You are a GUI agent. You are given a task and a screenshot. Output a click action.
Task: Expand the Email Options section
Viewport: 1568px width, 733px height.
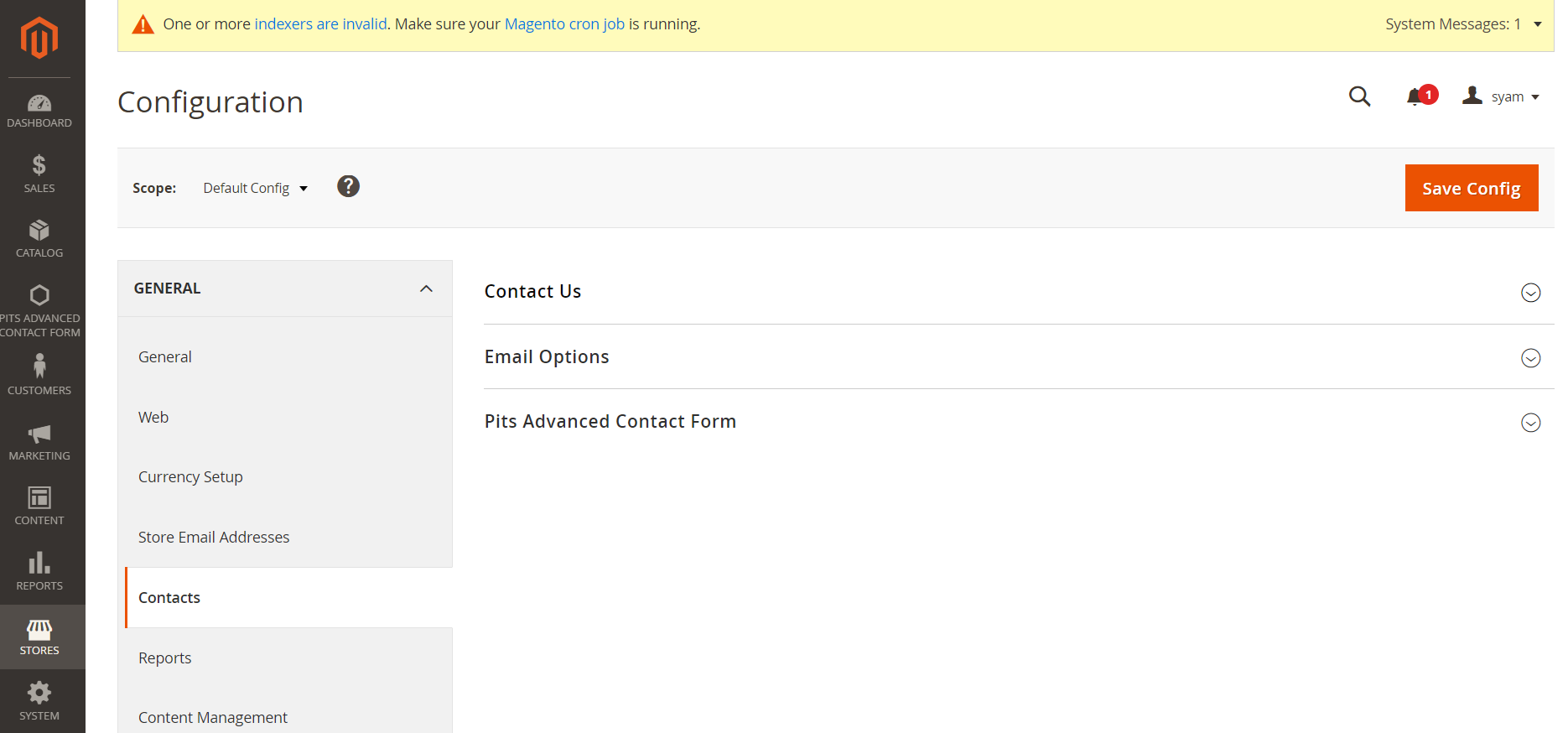click(x=1530, y=358)
